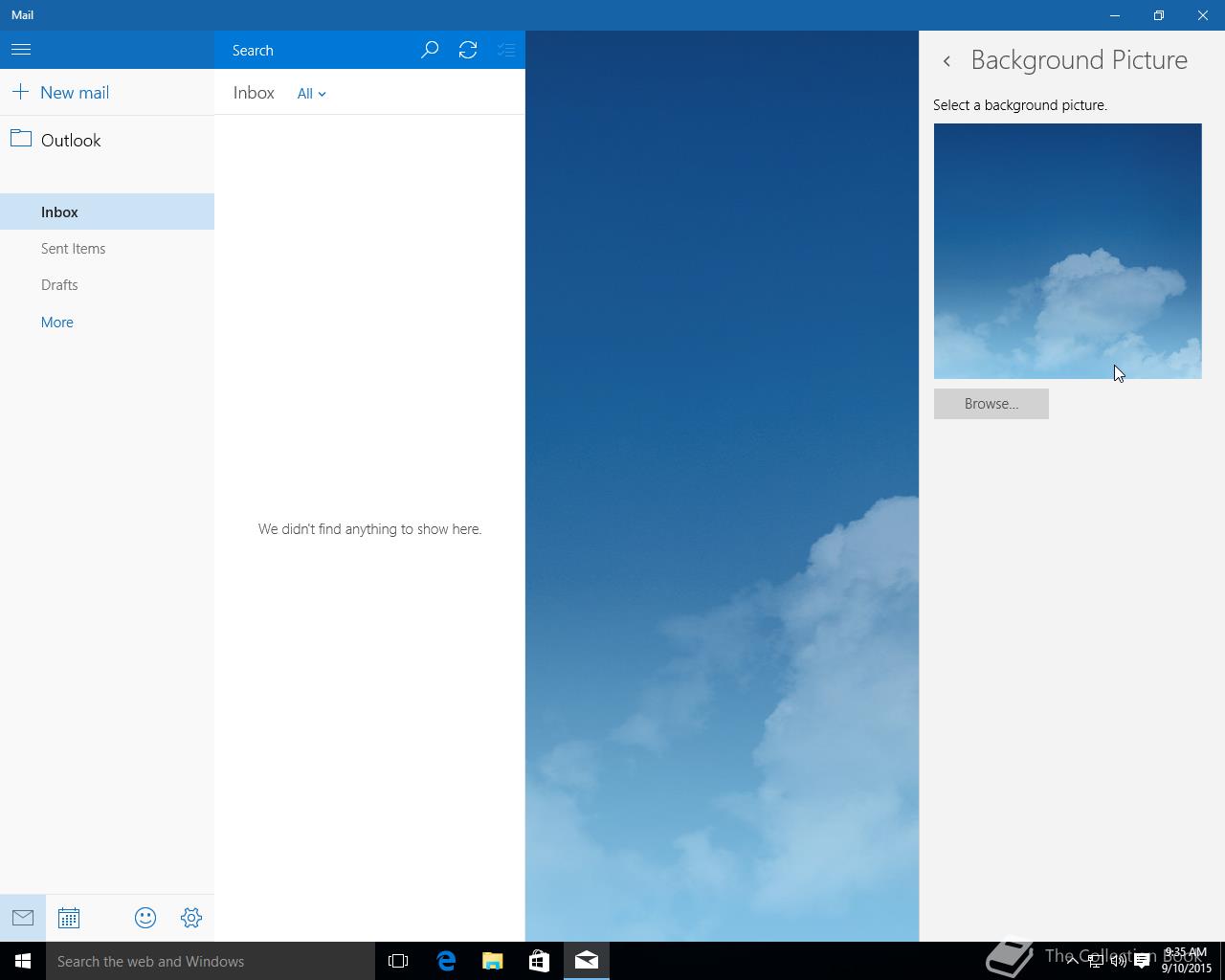Click Browse to choose a picture
This screenshot has width=1225, height=980.
(991, 404)
